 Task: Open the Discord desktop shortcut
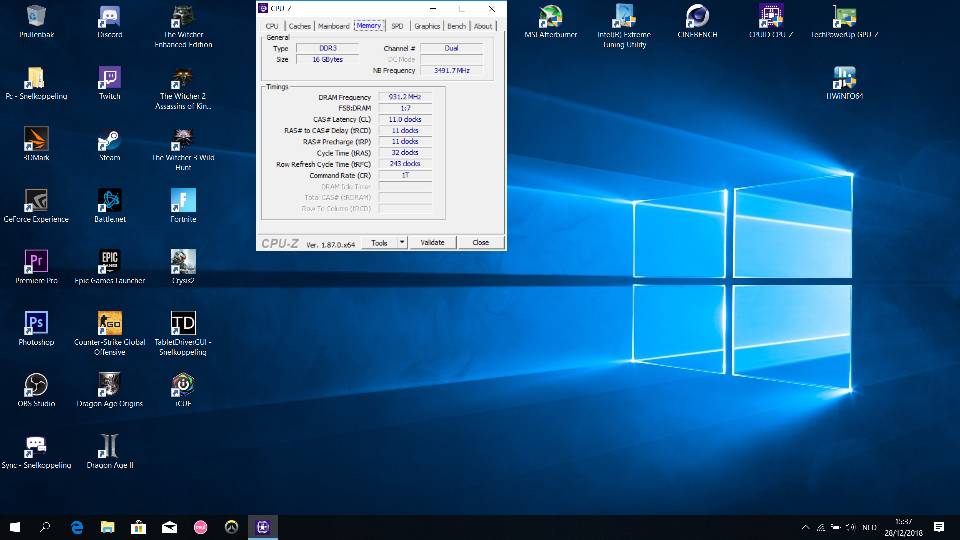(110, 21)
